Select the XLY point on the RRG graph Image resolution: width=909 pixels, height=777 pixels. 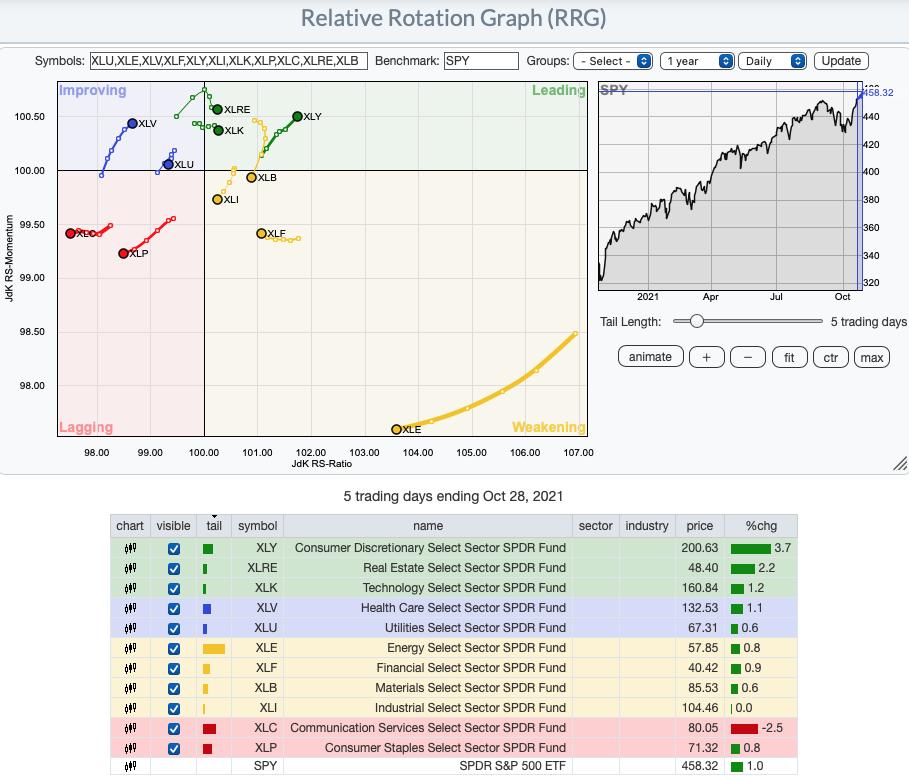(297, 117)
